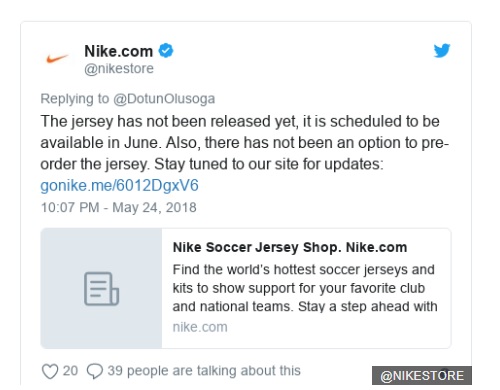This screenshot has width=500, height=390.
Task: Follow the gonike.me/6012DgxV6 link
Action: click(x=119, y=185)
